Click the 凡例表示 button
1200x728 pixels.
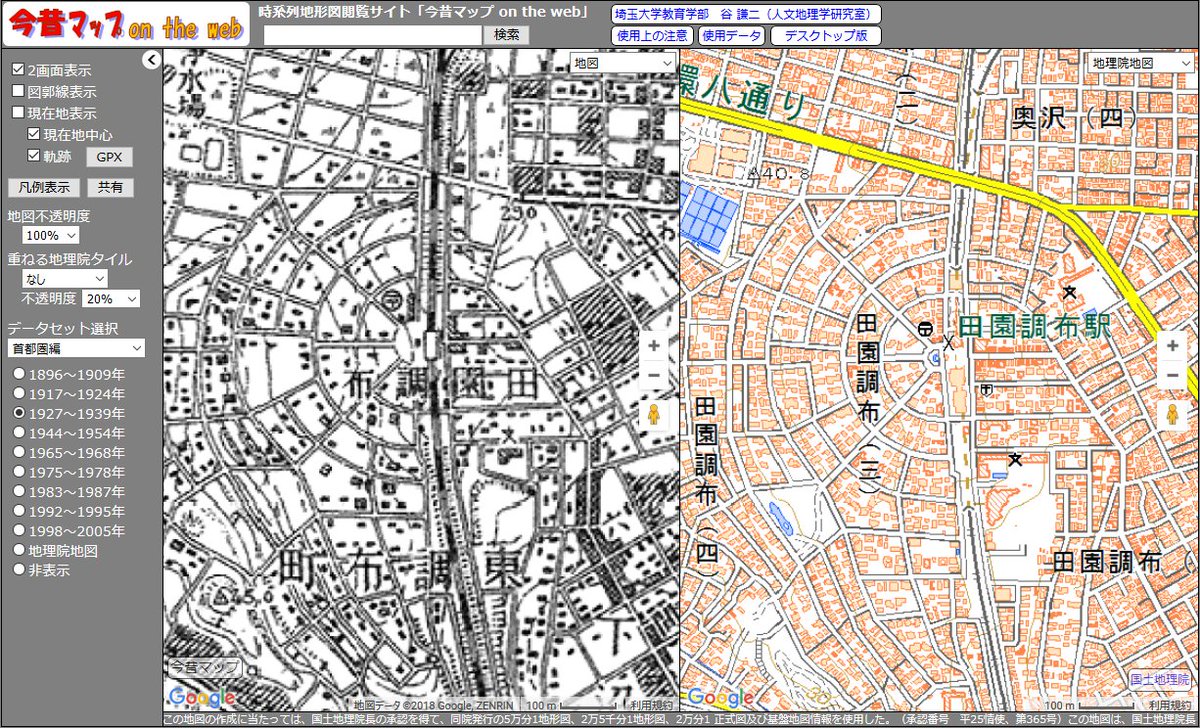click(x=44, y=187)
